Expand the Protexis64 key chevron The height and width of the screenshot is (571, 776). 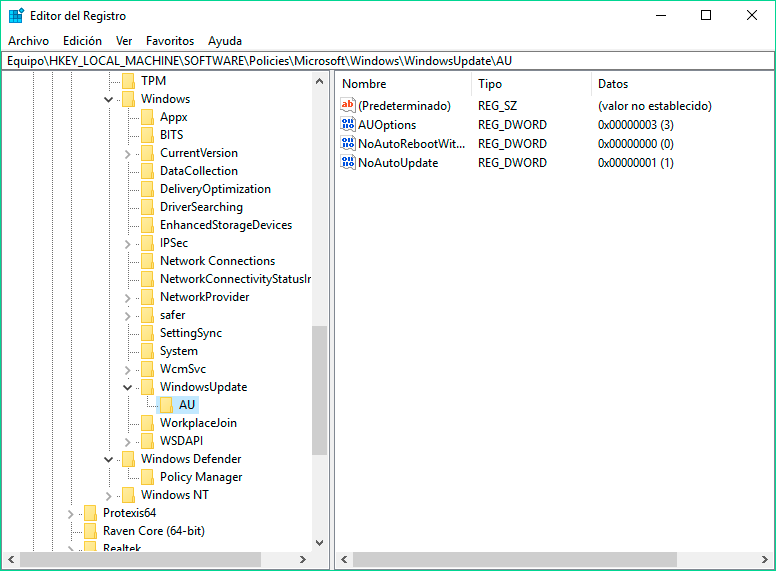coord(70,514)
